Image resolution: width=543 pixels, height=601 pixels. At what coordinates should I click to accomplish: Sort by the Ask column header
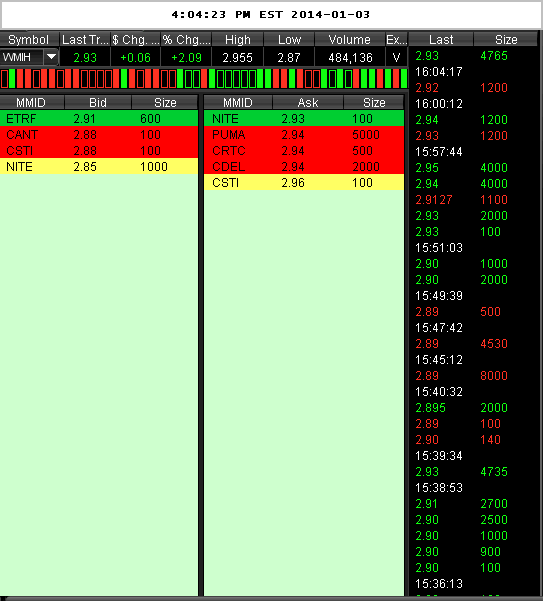(x=308, y=103)
